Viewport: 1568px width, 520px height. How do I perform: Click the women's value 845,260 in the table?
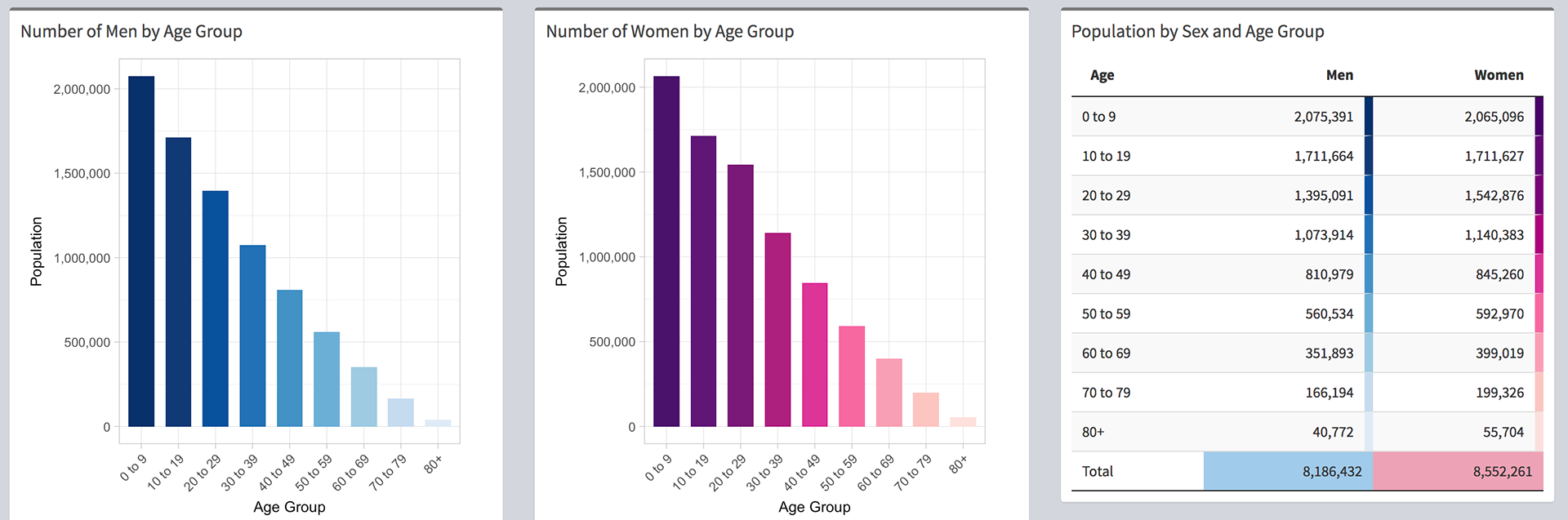1499,275
